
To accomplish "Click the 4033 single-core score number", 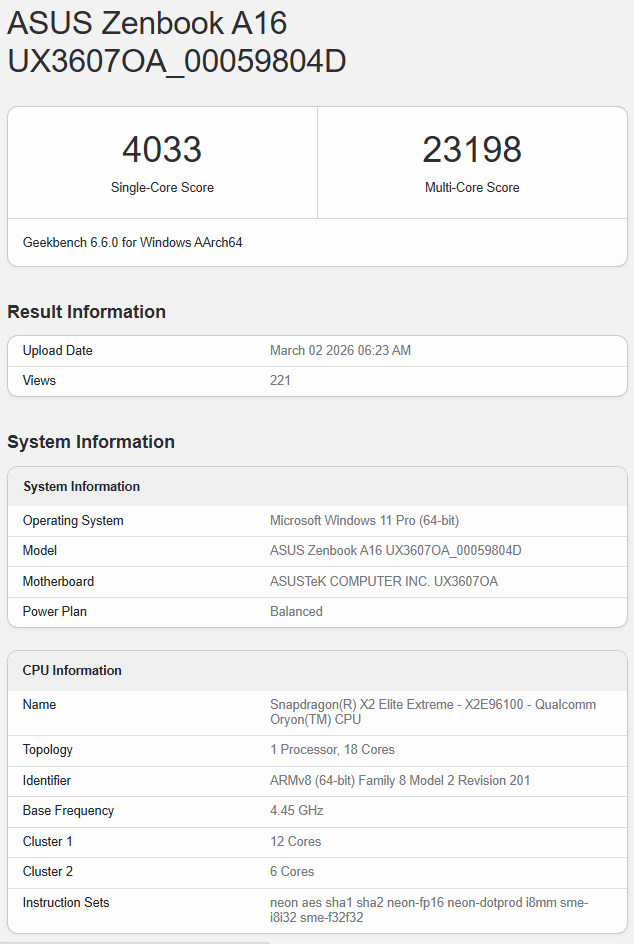I will coord(162,150).
